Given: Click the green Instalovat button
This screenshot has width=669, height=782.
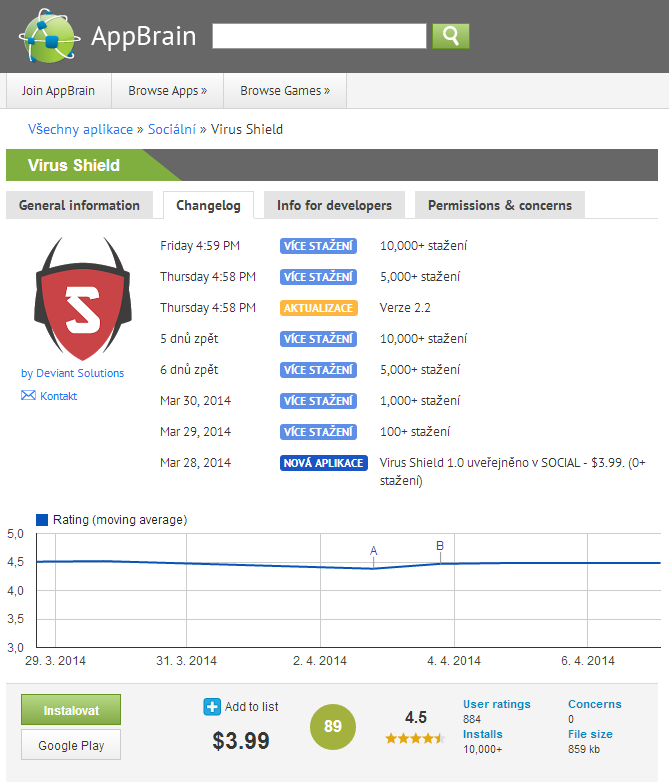Looking at the screenshot, I should pos(71,710).
